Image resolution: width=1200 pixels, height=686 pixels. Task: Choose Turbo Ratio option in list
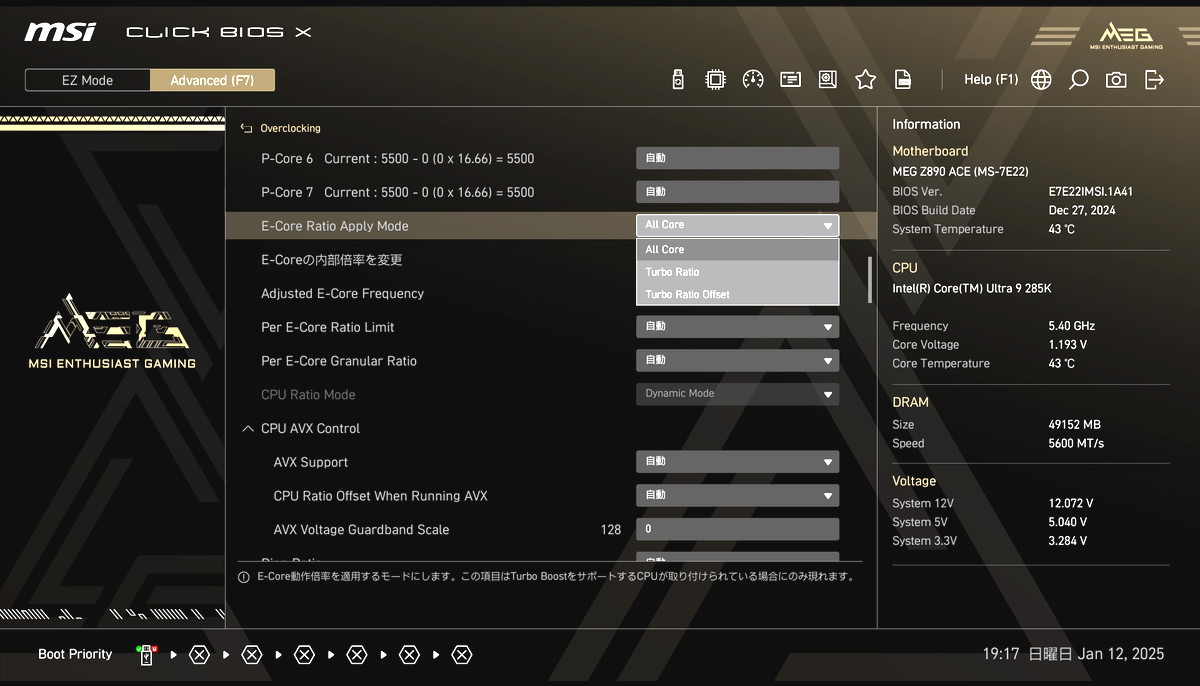click(738, 272)
